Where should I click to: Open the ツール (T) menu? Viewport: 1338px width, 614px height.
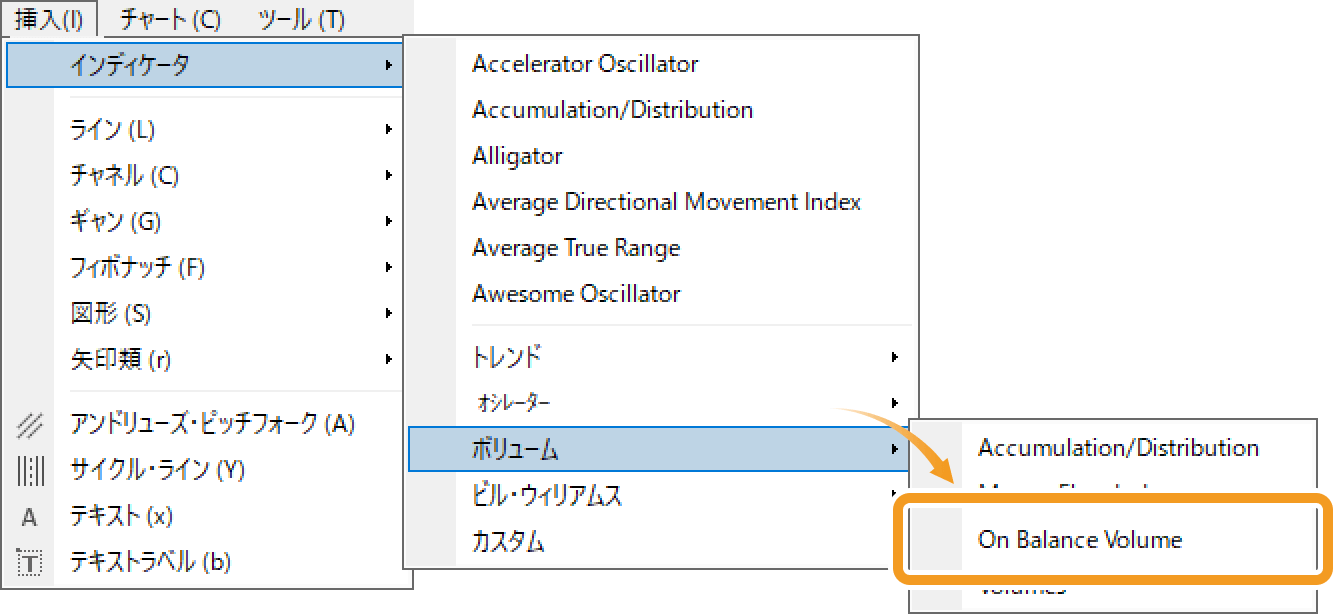[301, 19]
